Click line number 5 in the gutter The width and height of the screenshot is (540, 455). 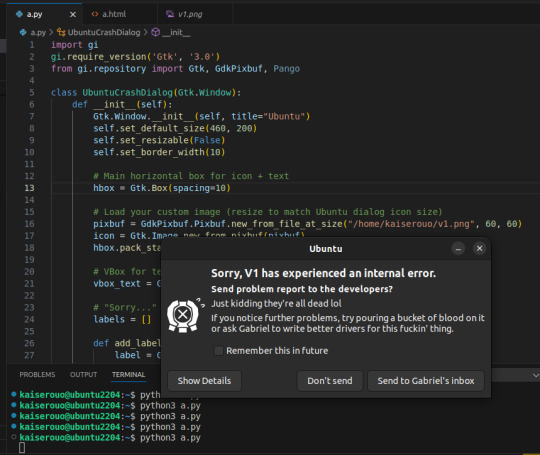point(32,93)
